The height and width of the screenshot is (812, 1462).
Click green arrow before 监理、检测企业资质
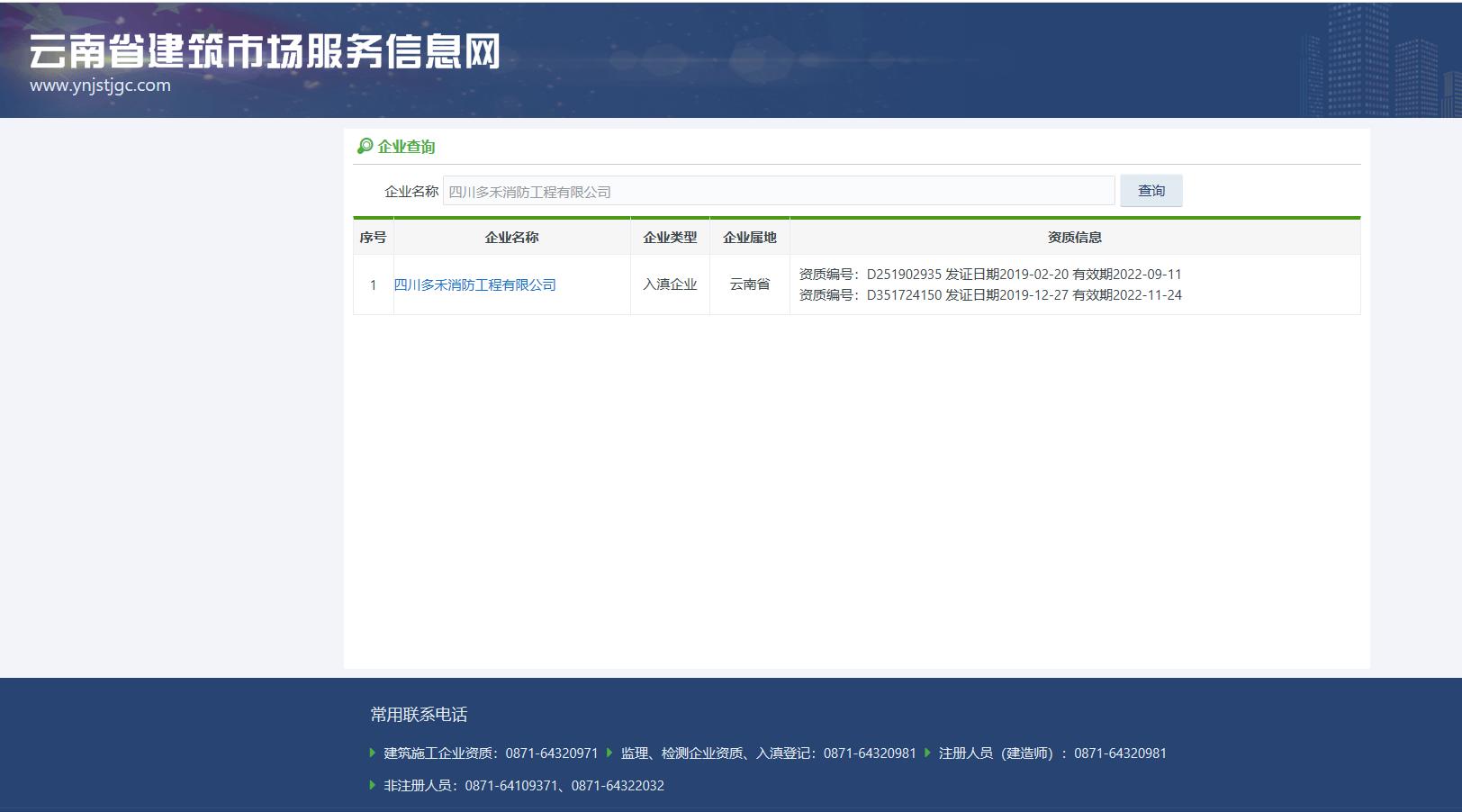609,753
